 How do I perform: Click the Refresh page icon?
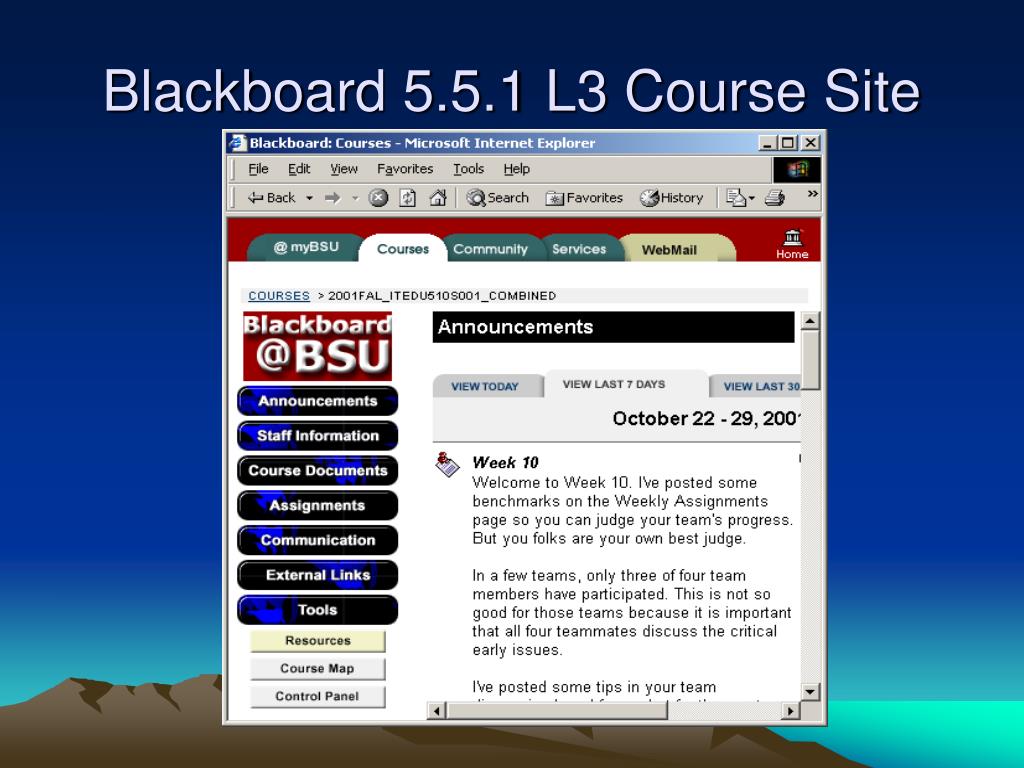408,197
